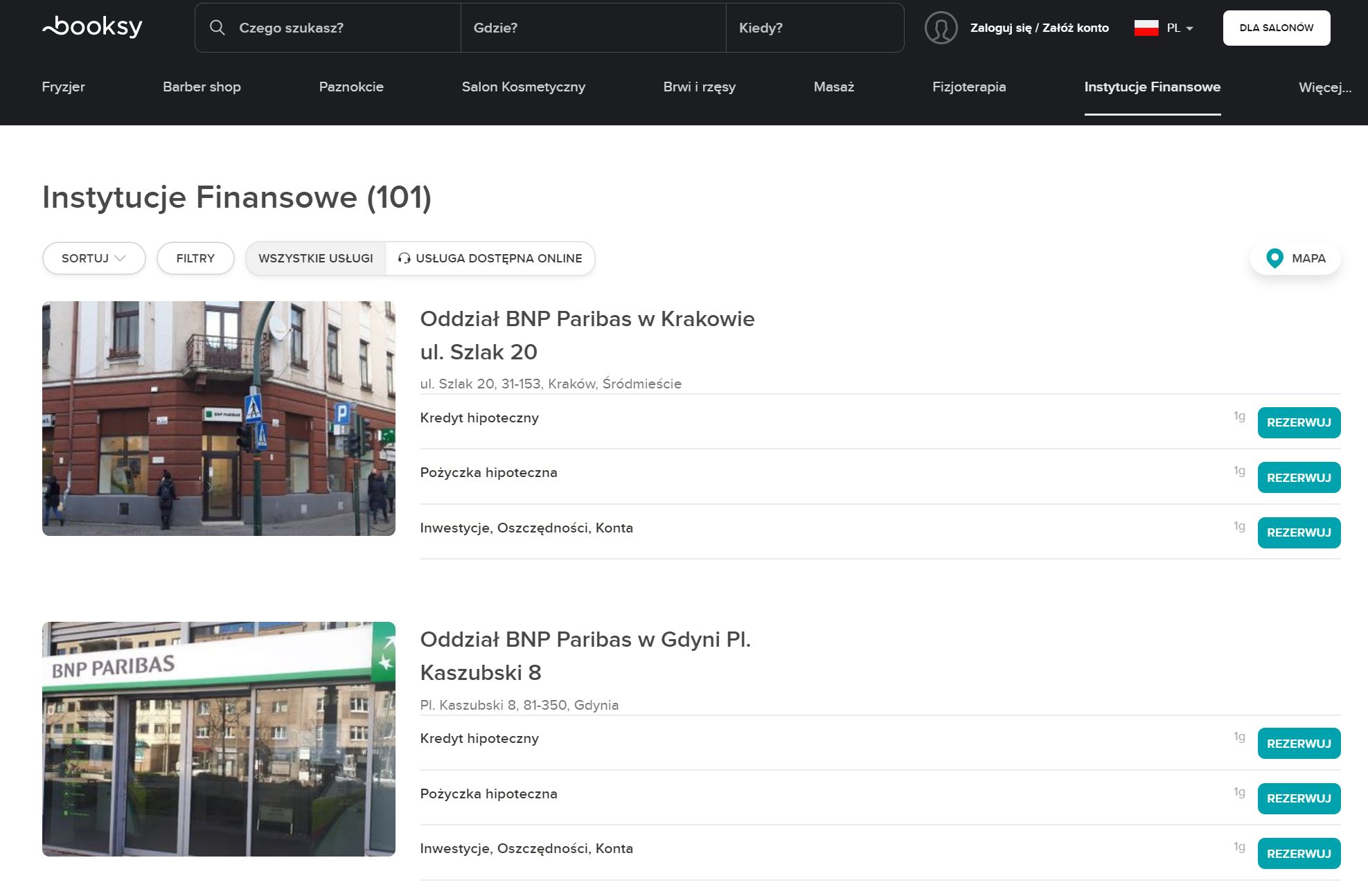
Task: Click the user profile avatar icon
Action: click(941, 28)
